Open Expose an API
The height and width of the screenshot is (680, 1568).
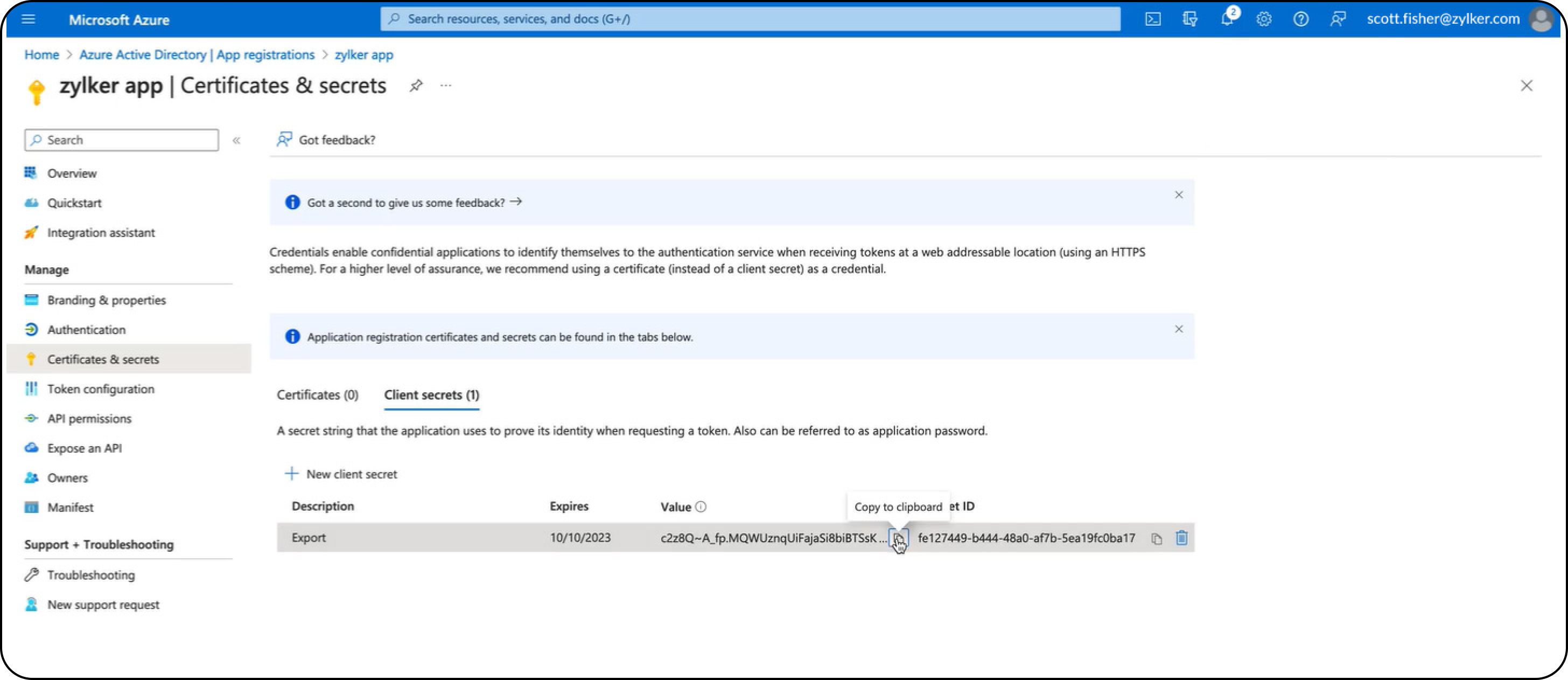[x=85, y=448]
